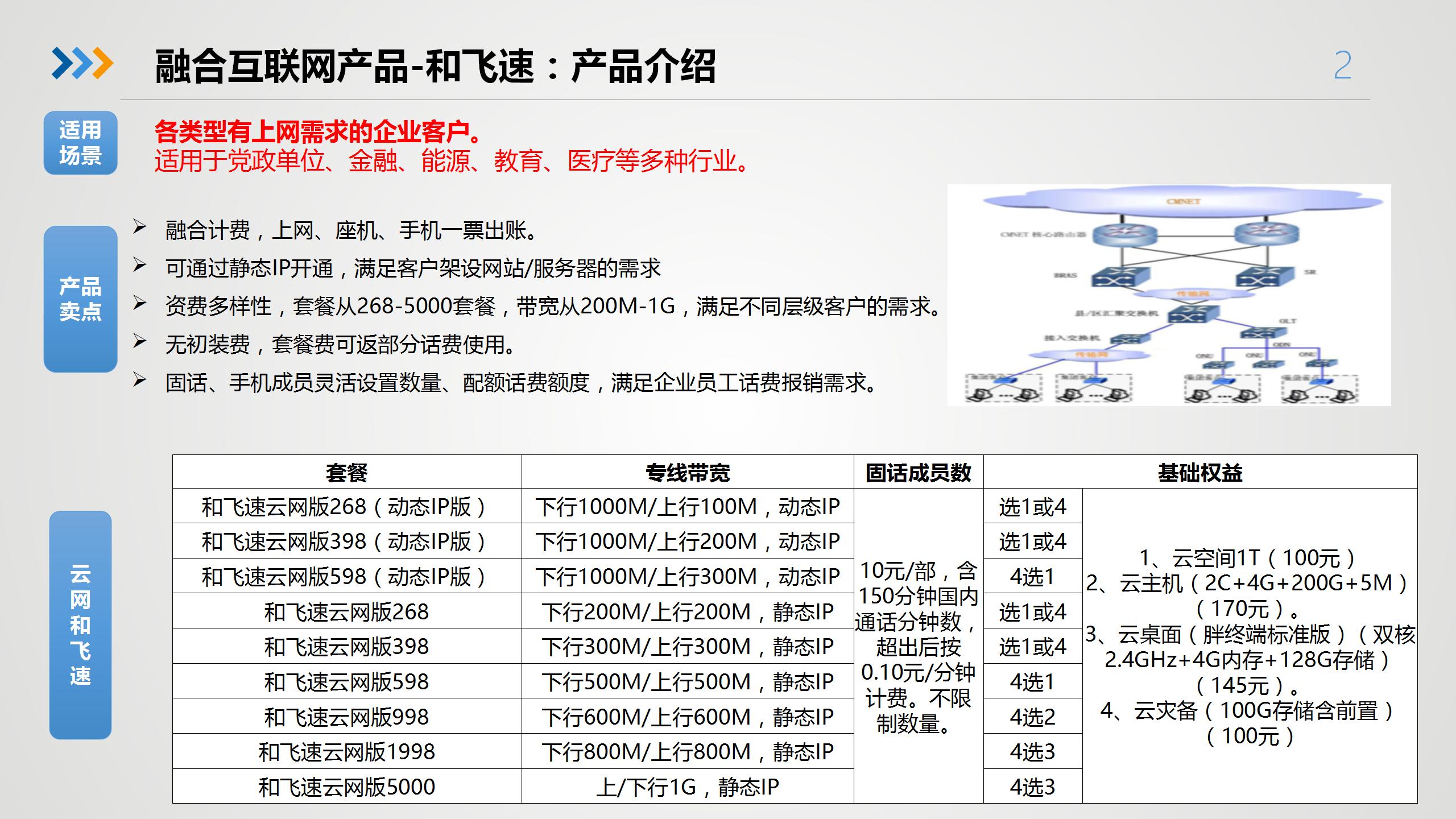The height and width of the screenshot is (819, 1456).
Task: Click the arrow bullet before 固话、手机成员
Action: click(139, 379)
